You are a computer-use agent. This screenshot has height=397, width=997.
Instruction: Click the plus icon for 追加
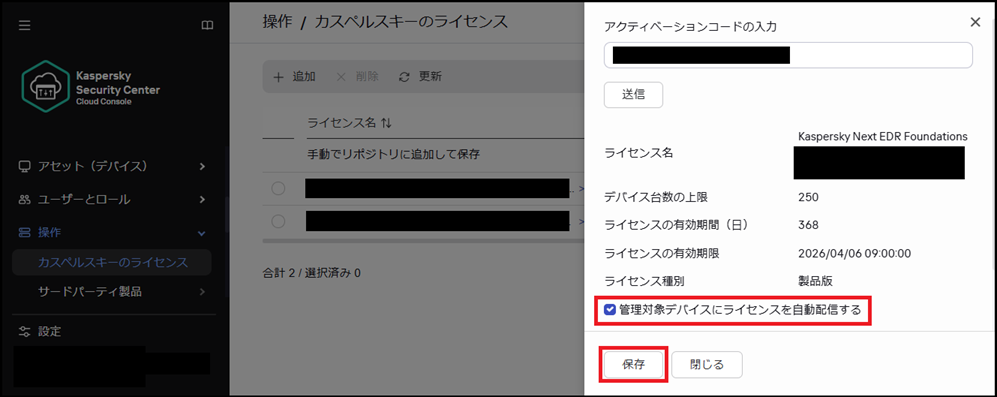tap(278, 77)
